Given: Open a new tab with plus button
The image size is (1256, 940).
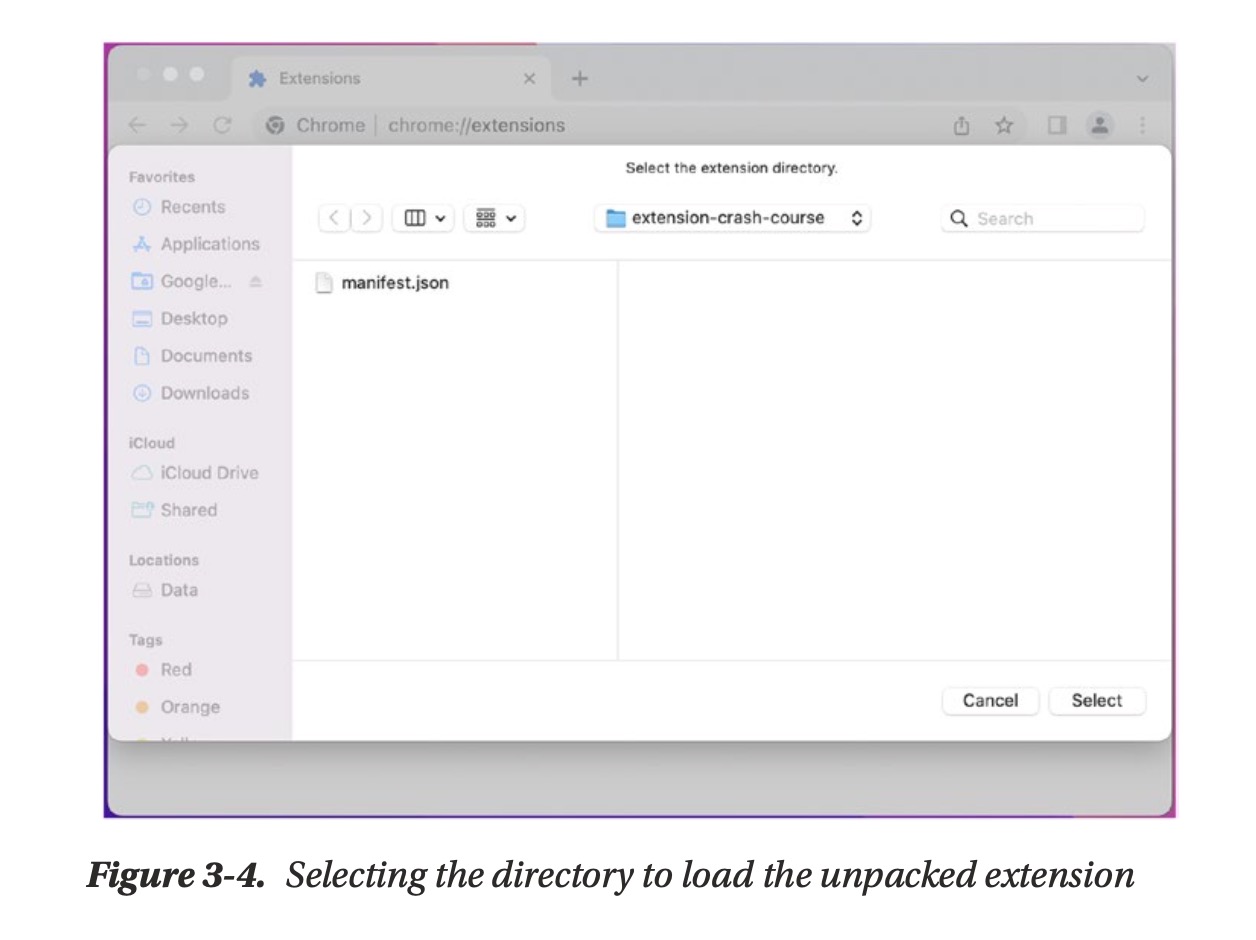Looking at the screenshot, I should tap(579, 78).
